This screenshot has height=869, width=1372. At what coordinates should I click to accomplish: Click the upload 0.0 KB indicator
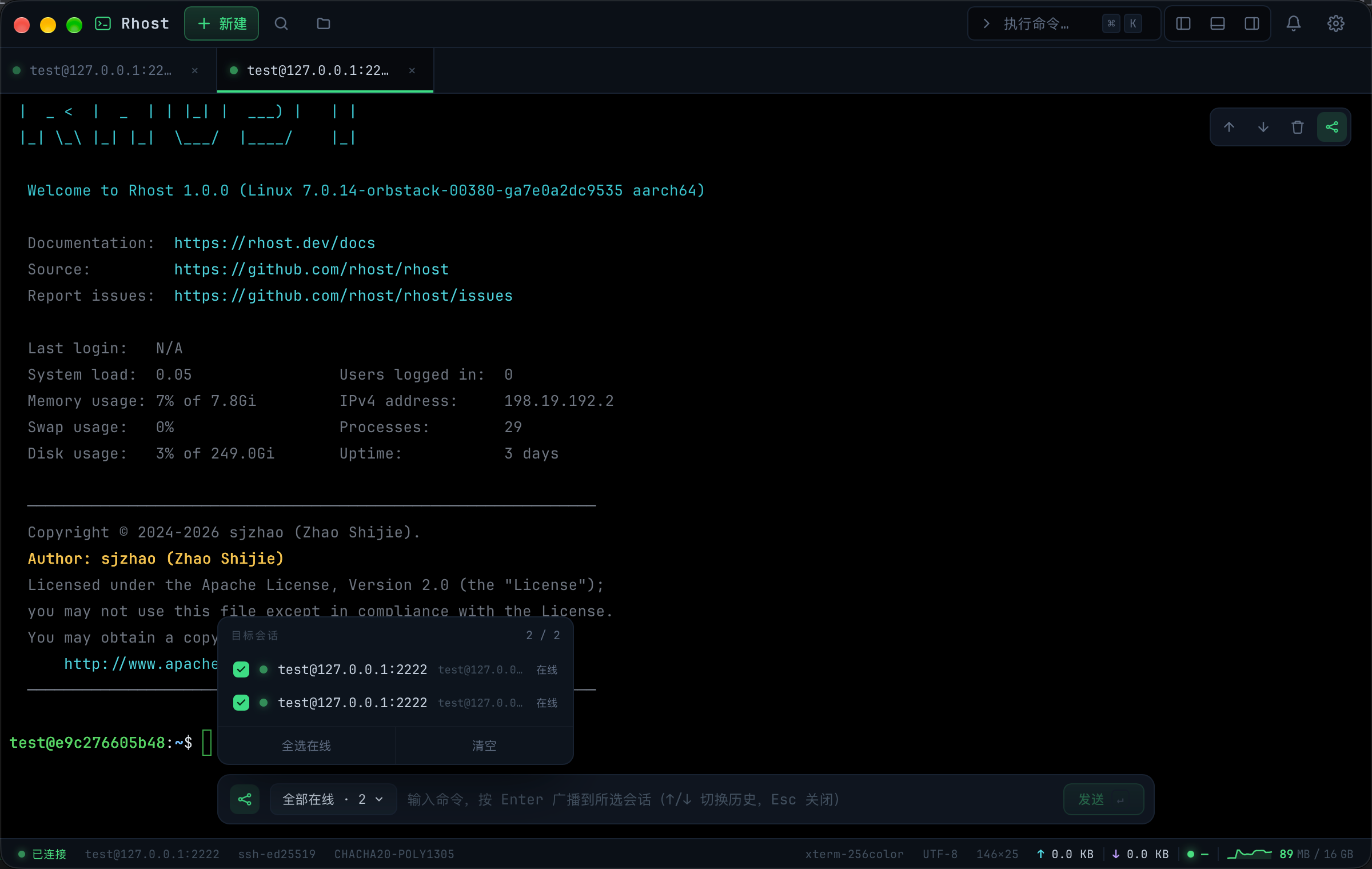[1065, 854]
